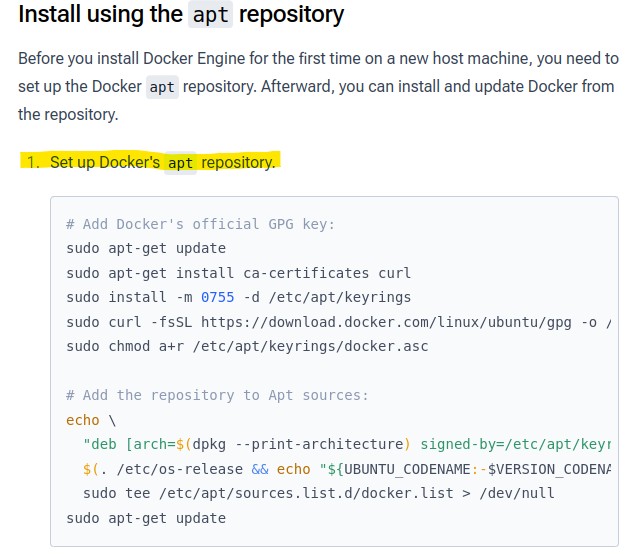Click the 'sudo tee /etc/apt/sources.list.d/docker.list' line
Image resolution: width=638 pixels, height=560 pixels.
click(319, 493)
